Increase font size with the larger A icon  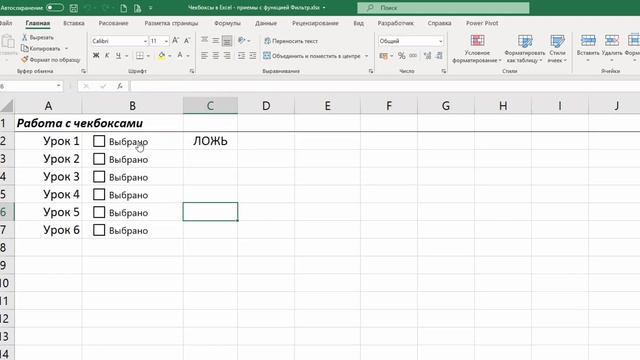coord(176,40)
